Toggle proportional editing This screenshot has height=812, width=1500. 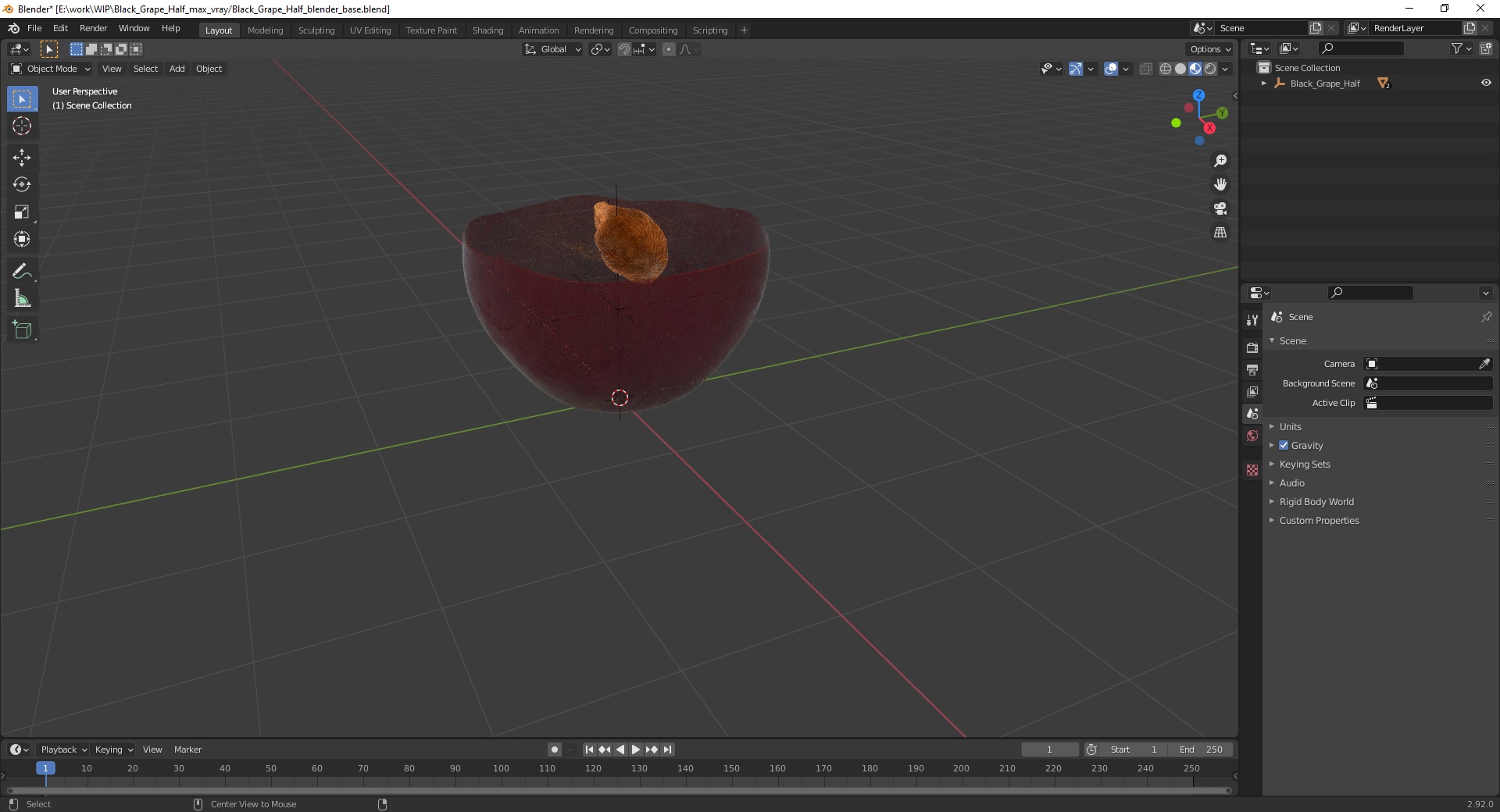pos(669,49)
